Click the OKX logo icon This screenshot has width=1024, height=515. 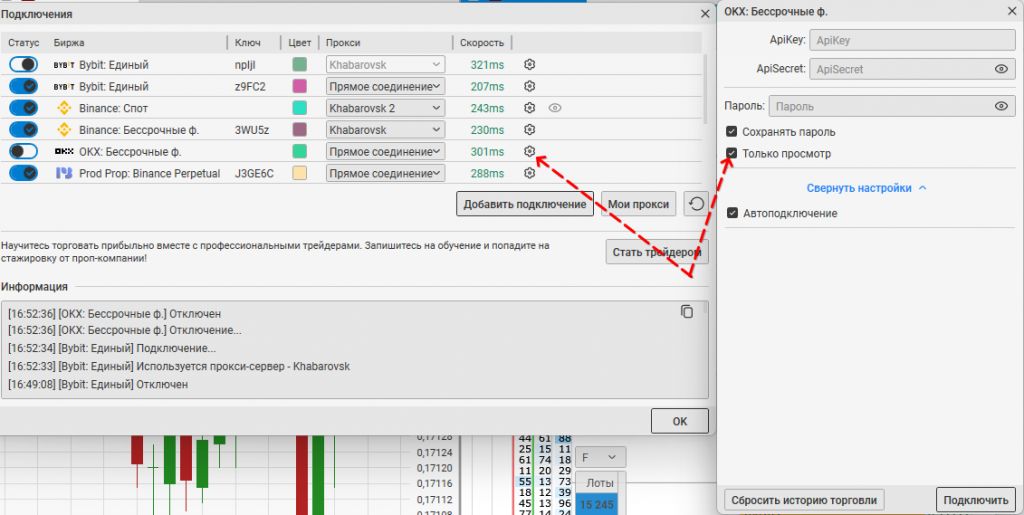[x=63, y=151]
